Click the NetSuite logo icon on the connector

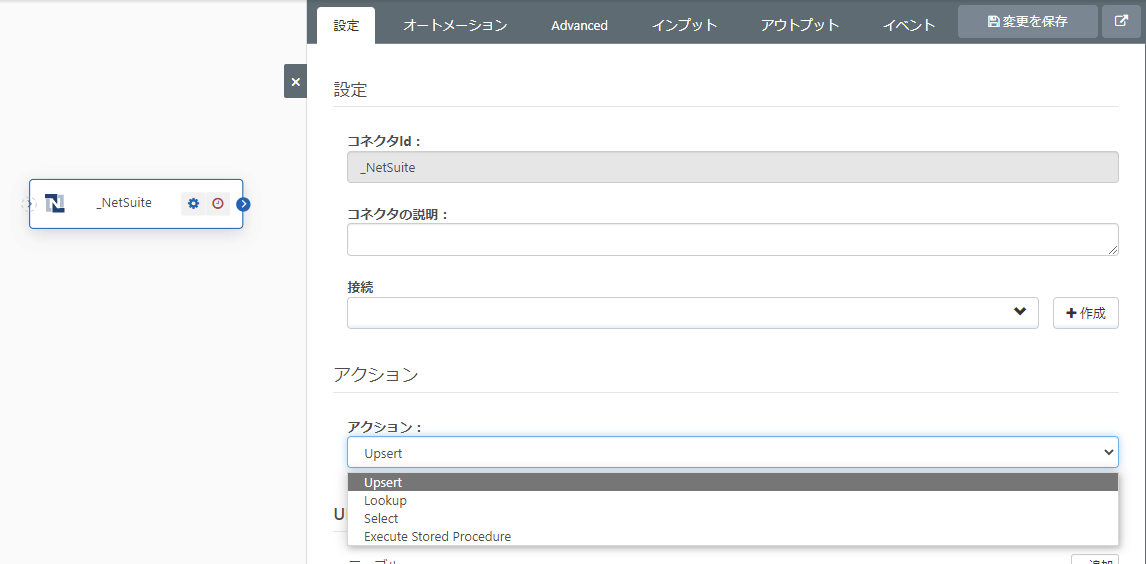point(55,203)
